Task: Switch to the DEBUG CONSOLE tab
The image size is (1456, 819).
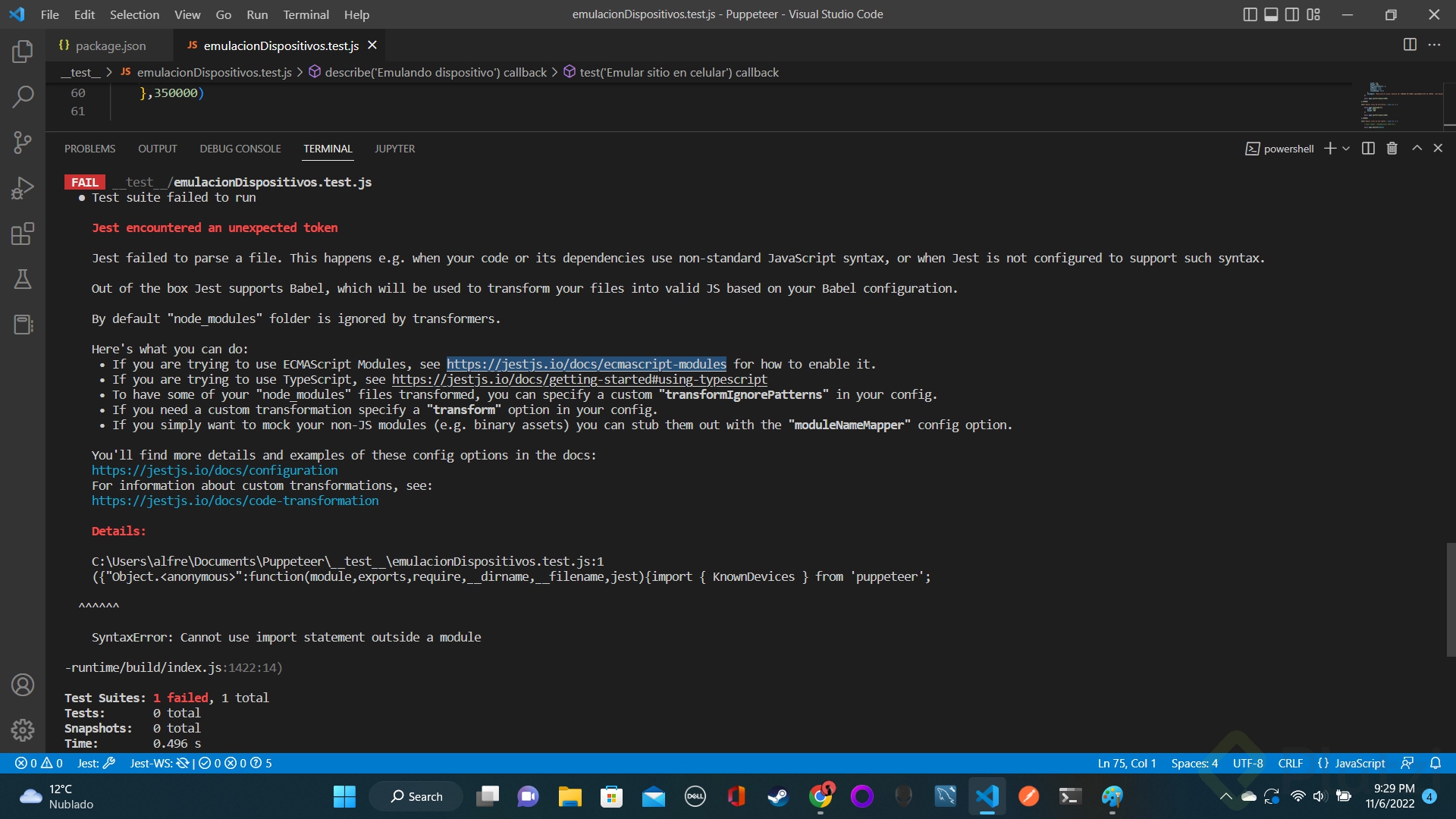Action: [240, 149]
